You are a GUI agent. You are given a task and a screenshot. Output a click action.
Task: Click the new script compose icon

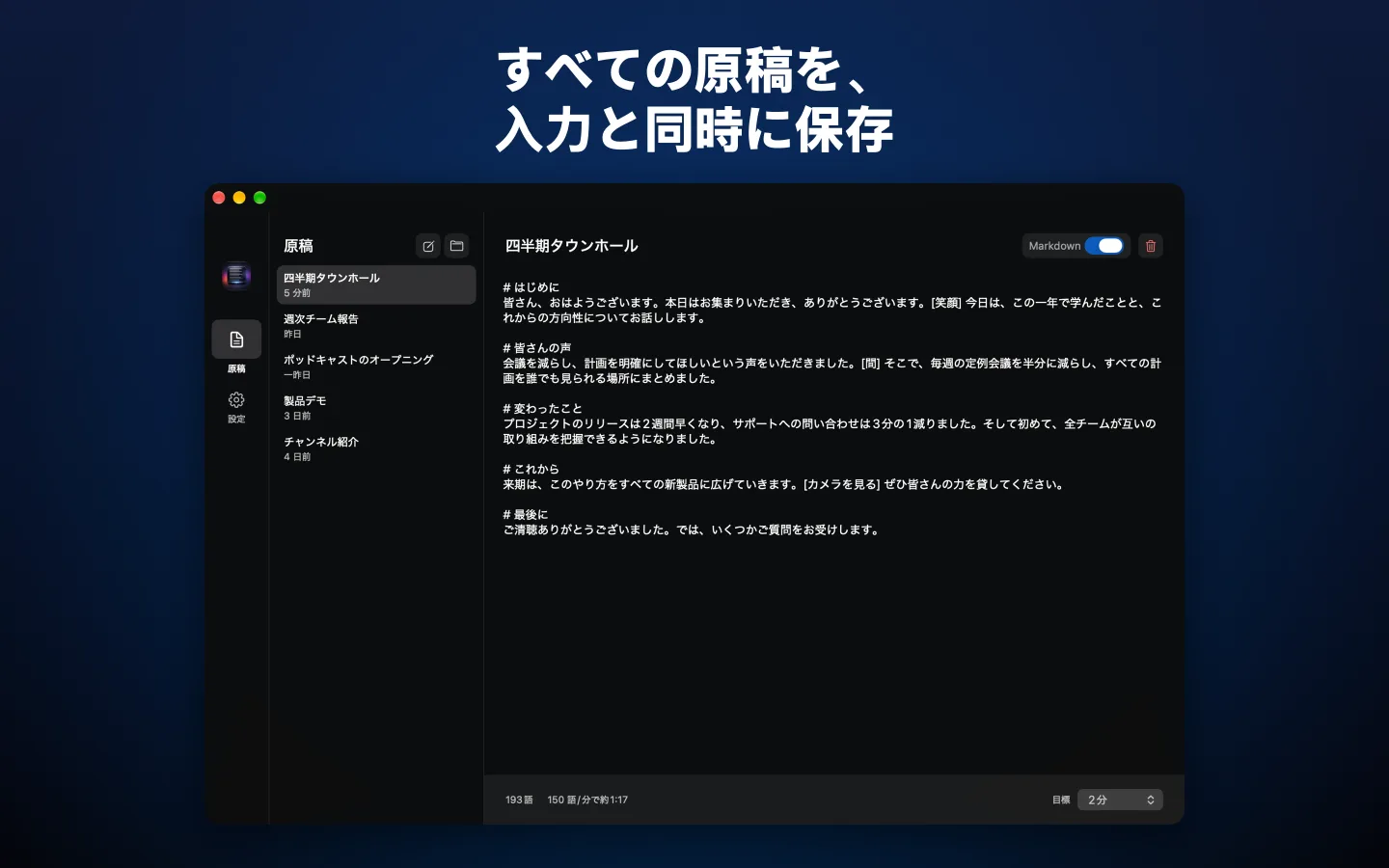[428, 246]
